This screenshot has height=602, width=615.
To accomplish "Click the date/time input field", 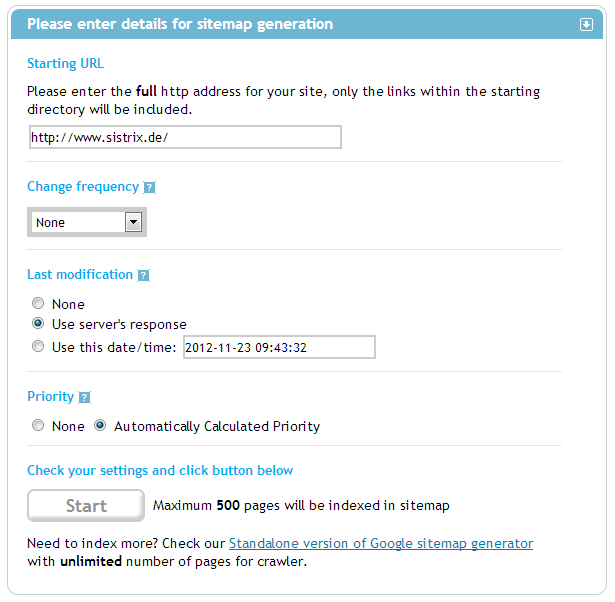I will (x=279, y=347).
